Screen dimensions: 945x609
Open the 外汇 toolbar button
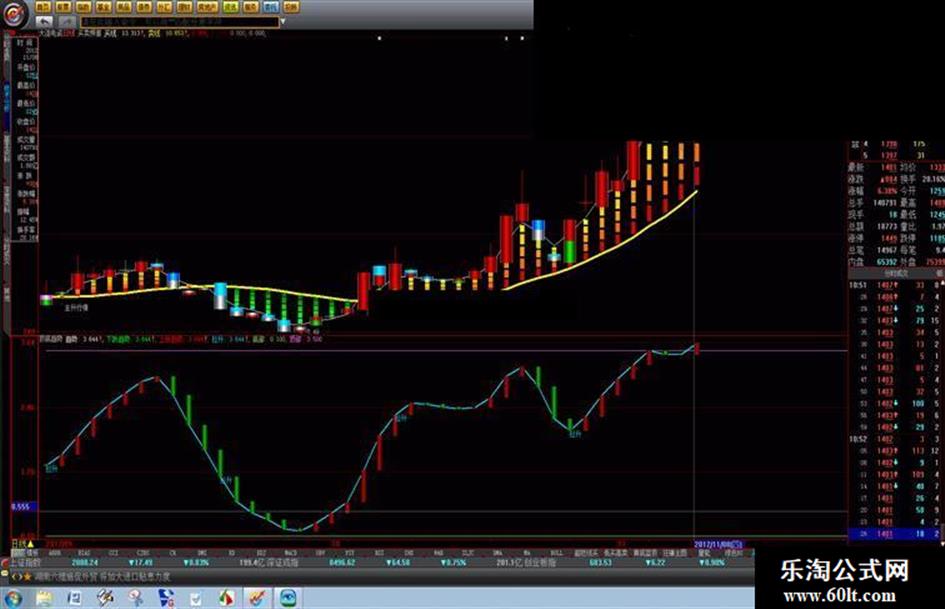[x=165, y=7]
